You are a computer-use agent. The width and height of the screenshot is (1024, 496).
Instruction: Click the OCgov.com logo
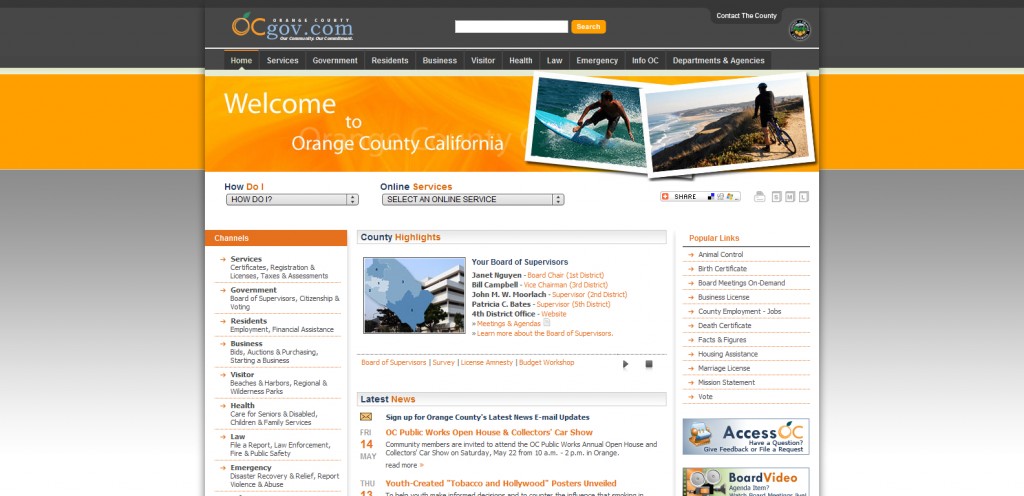tap(293, 27)
